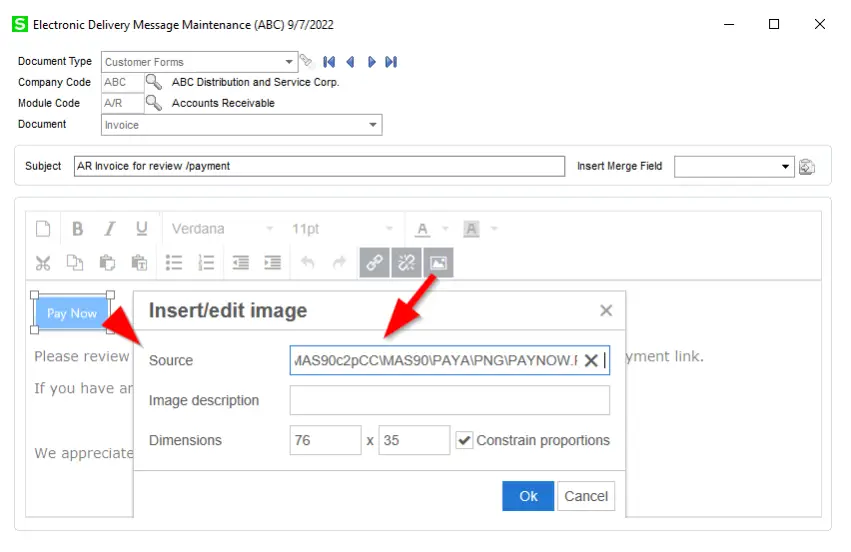The image size is (851, 552).
Task: Click the Remove link toolbar icon
Action: coord(406,263)
